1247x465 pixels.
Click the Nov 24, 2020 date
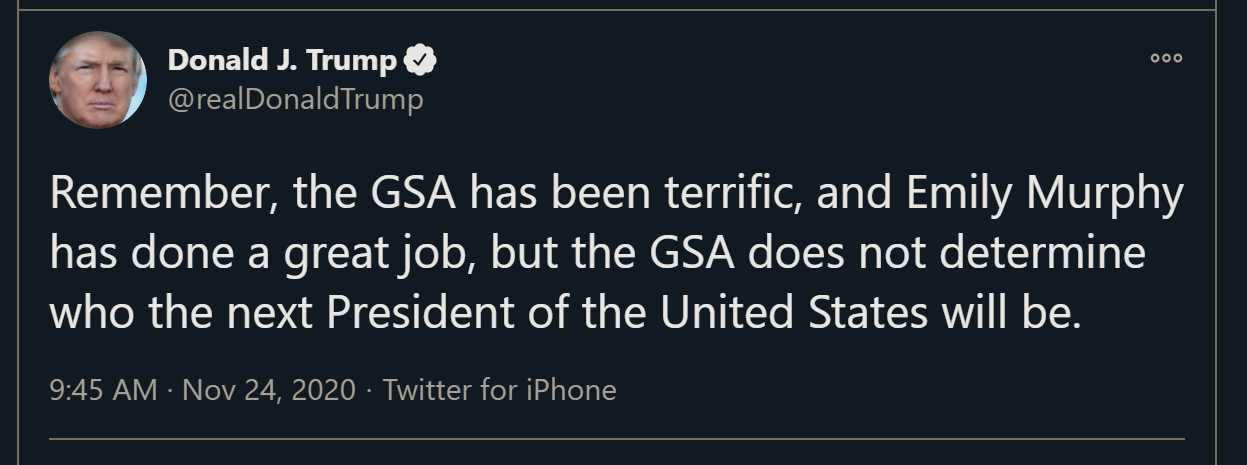(x=267, y=389)
